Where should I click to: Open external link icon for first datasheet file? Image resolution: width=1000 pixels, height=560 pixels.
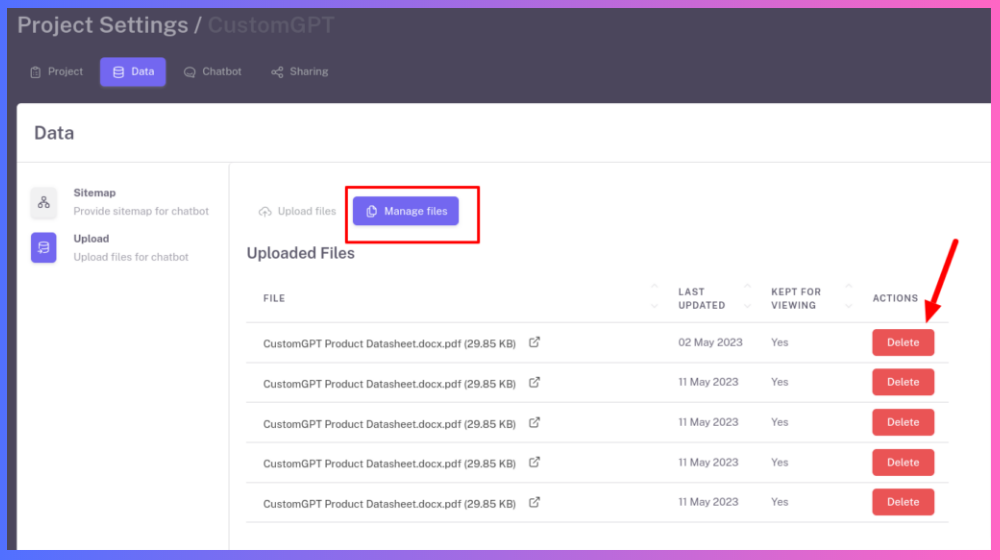pos(534,342)
